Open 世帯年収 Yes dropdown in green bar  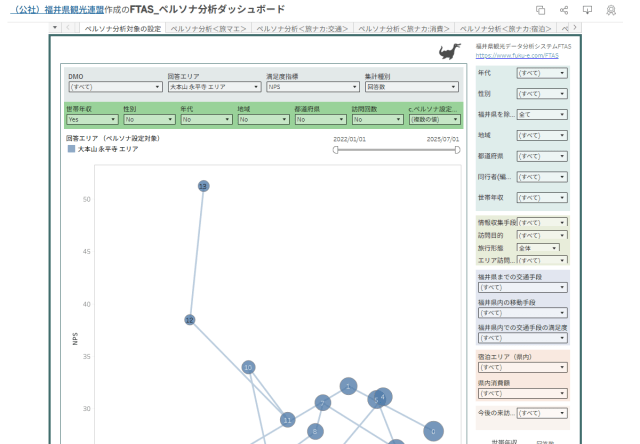tap(92, 120)
